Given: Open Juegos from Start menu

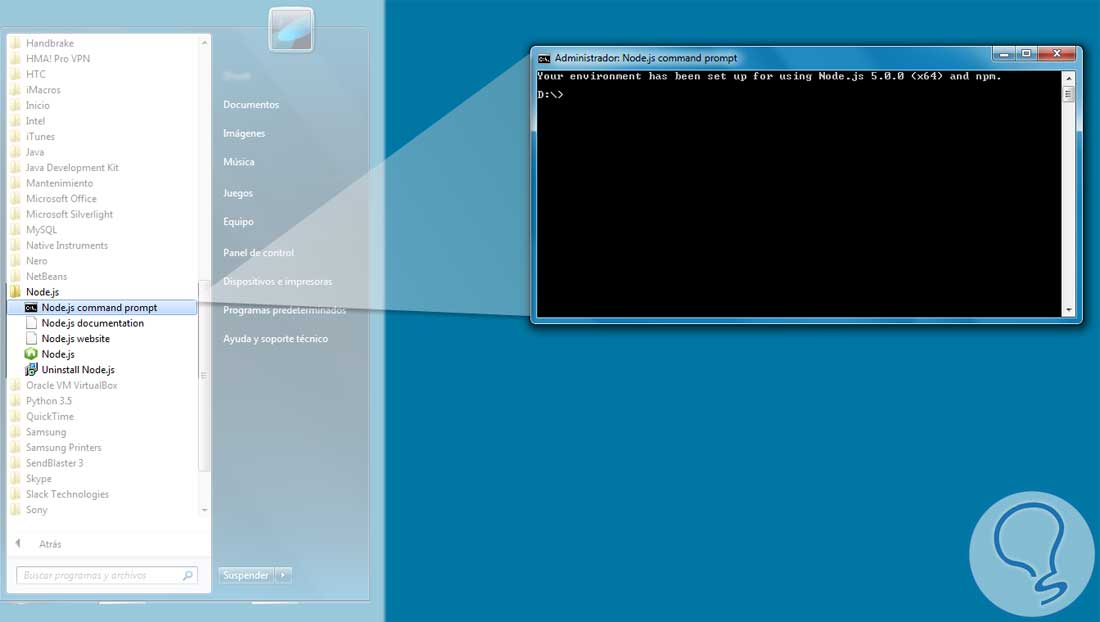Looking at the screenshot, I should 238,193.
